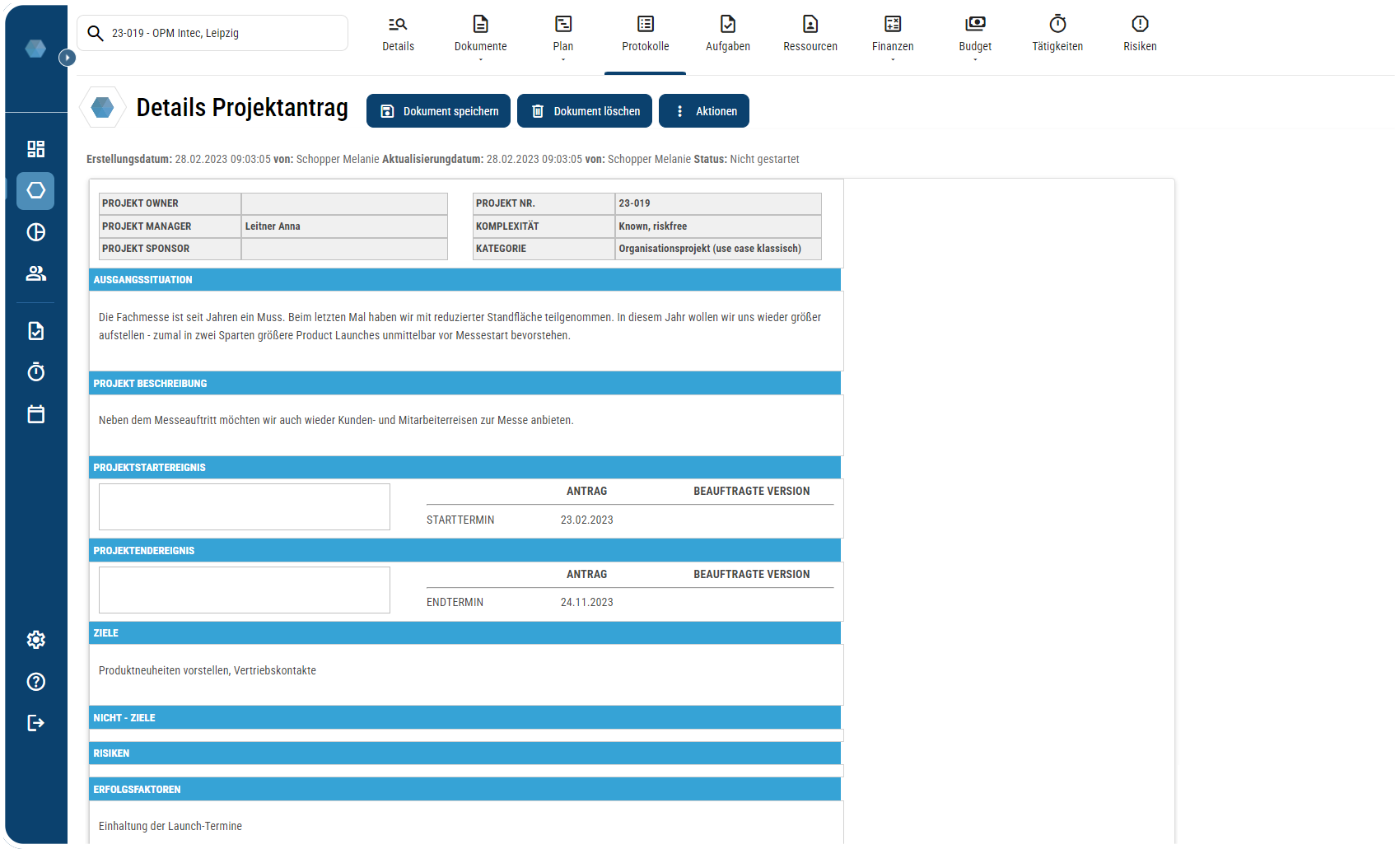Open the dashboard icon in sidebar

click(x=35, y=149)
